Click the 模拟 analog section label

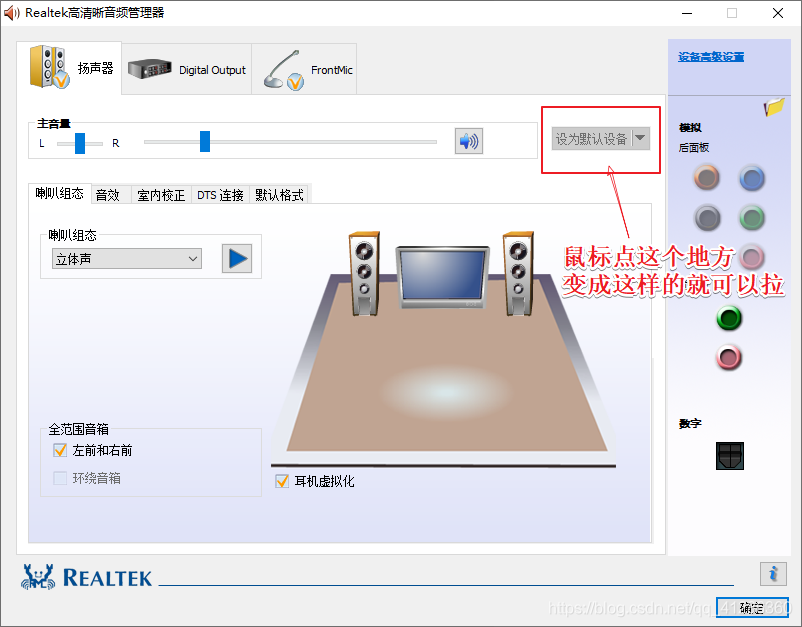tap(690, 127)
